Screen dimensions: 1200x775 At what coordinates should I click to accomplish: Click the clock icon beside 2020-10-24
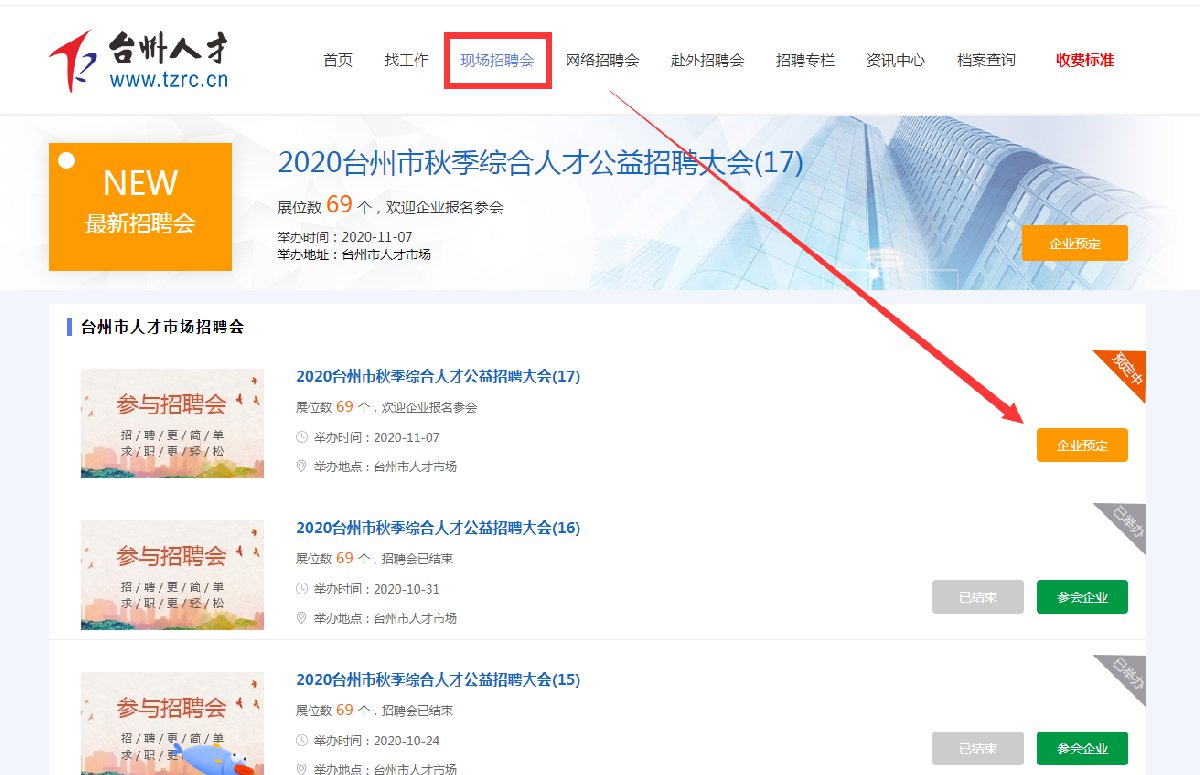point(302,740)
